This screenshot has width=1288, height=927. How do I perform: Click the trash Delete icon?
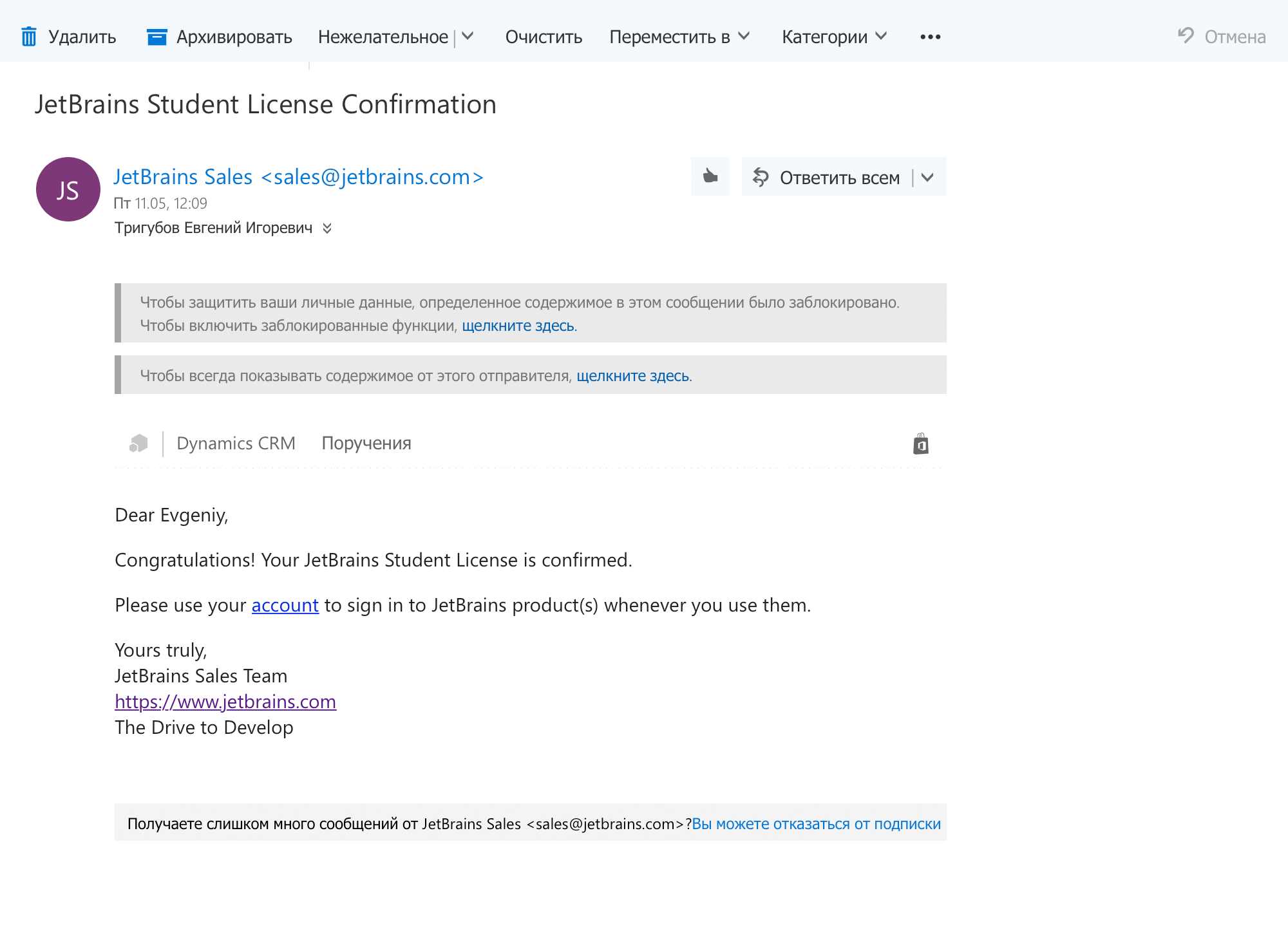pyautogui.click(x=29, y=37)
